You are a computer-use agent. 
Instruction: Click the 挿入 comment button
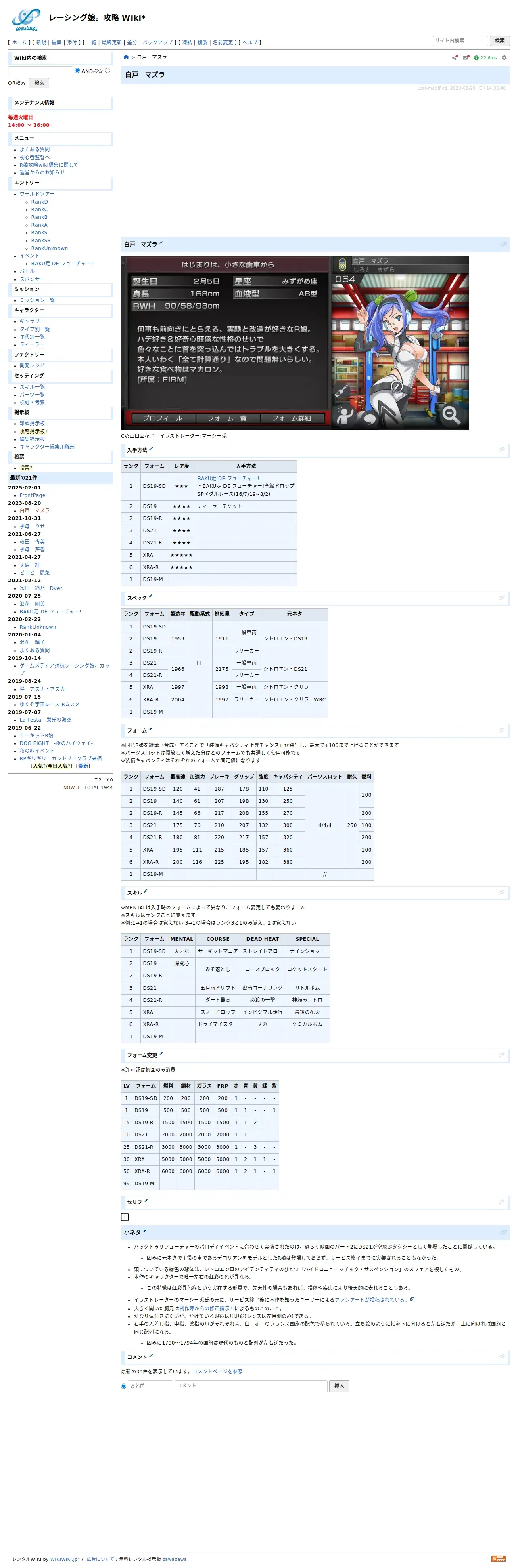click(x=339, y=1386)
